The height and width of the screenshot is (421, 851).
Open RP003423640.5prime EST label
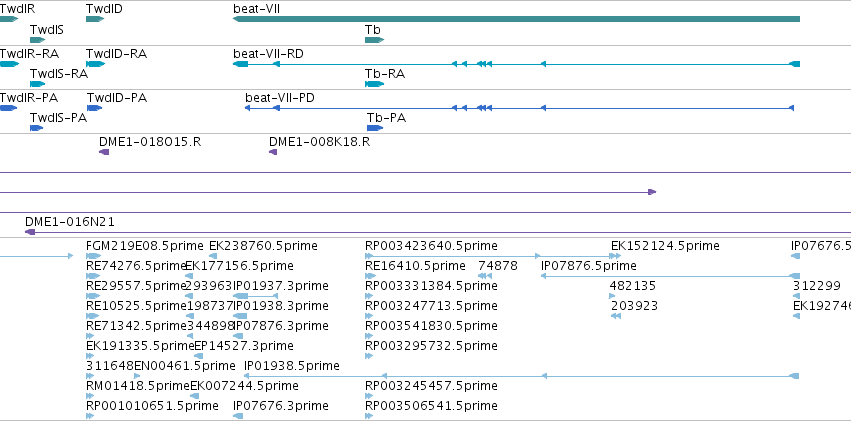(431, 246)
